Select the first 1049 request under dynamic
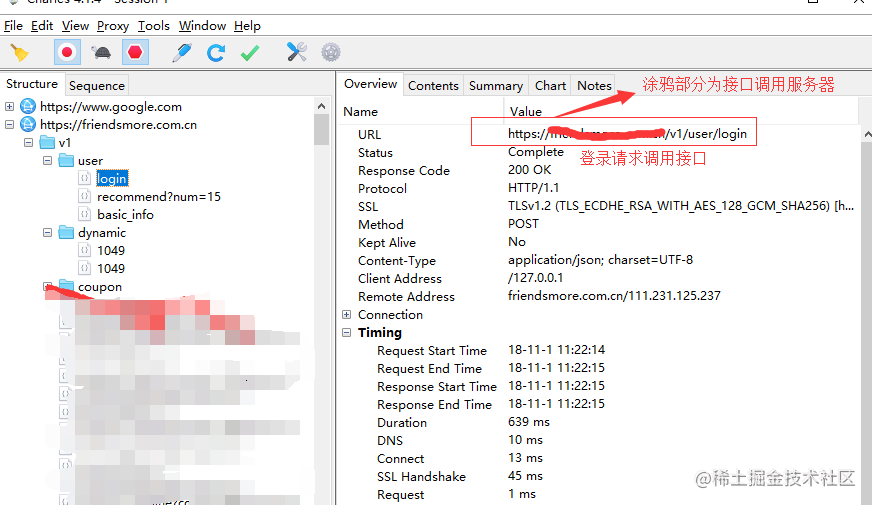Image resolution: width=872 pixels, height=505 pixels. (x=111, y=251)
